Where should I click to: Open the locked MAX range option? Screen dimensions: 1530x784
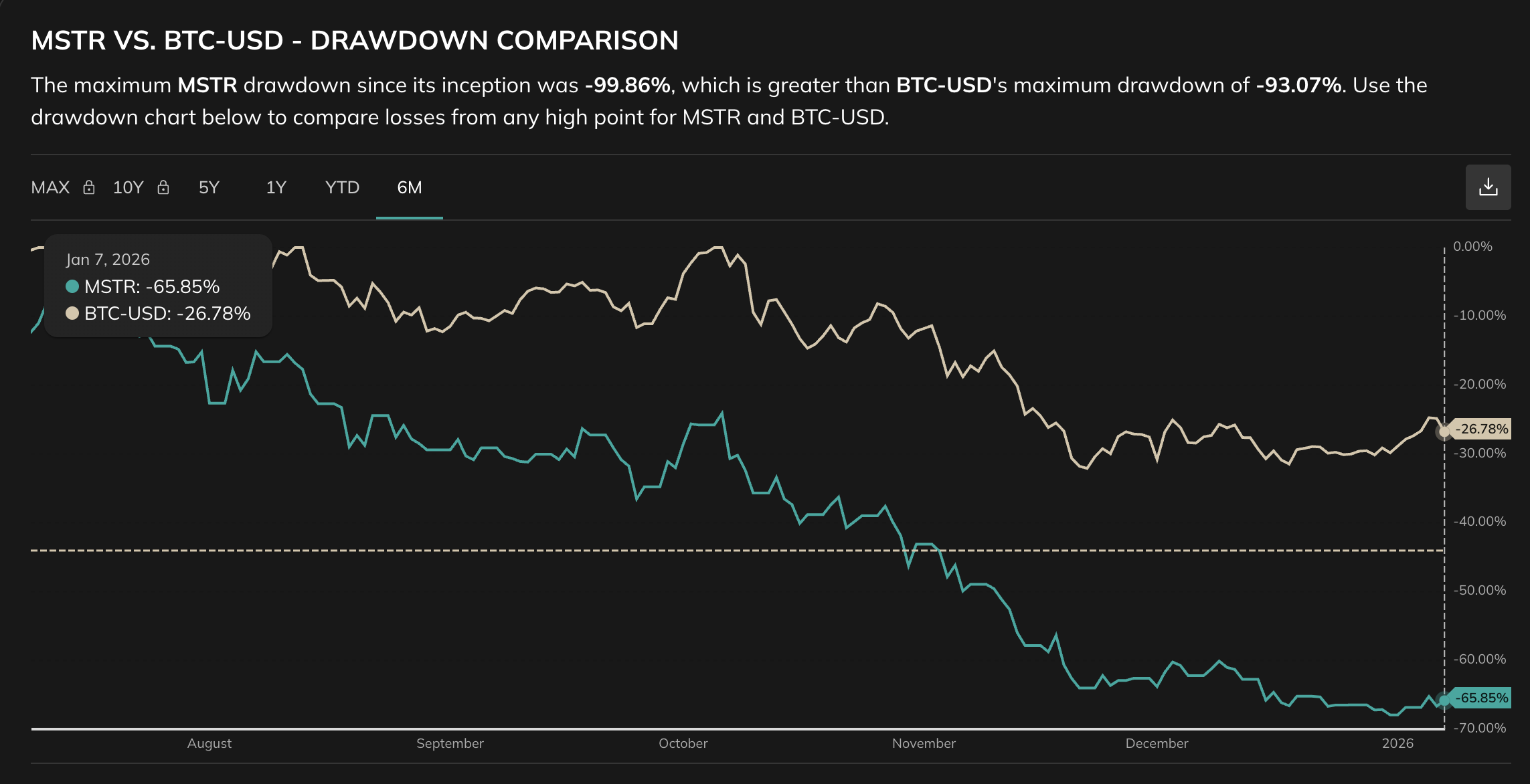pos(50,188)
